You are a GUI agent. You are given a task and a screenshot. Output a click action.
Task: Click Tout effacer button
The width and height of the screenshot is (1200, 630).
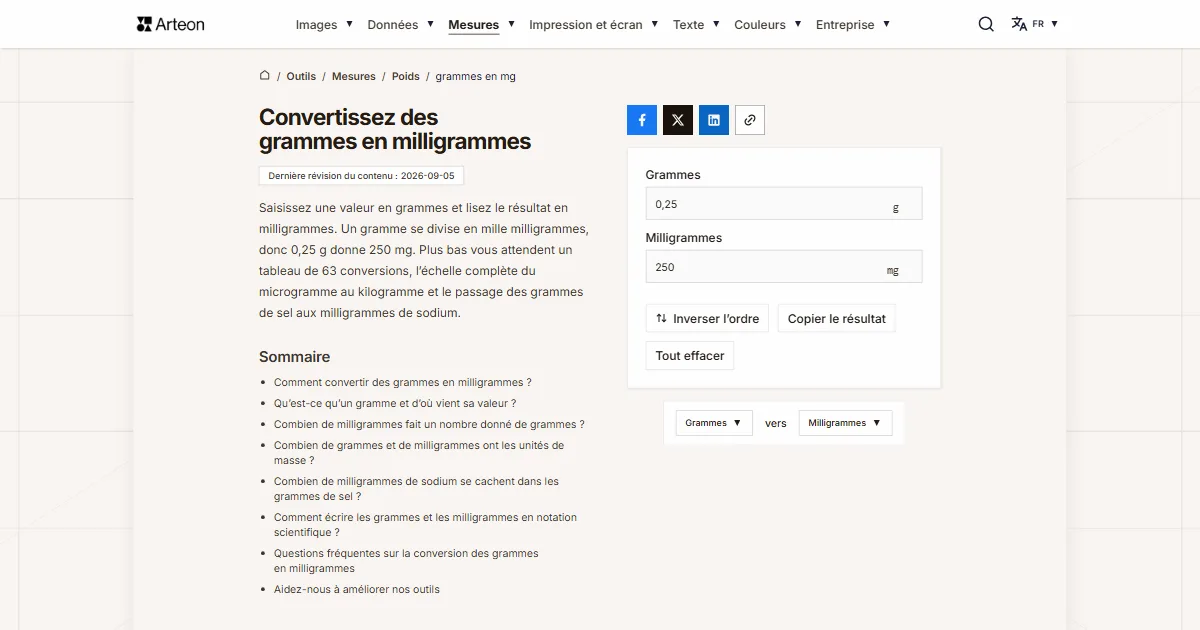[x=690, y=356]
